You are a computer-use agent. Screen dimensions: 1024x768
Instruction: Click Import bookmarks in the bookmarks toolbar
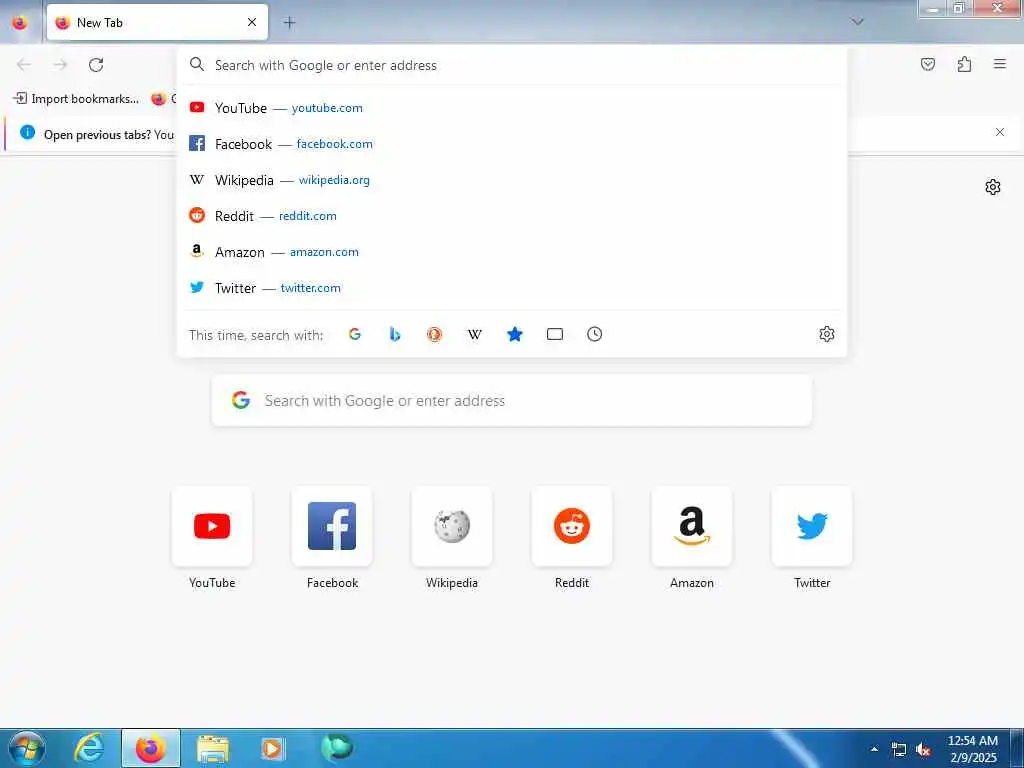76,99
